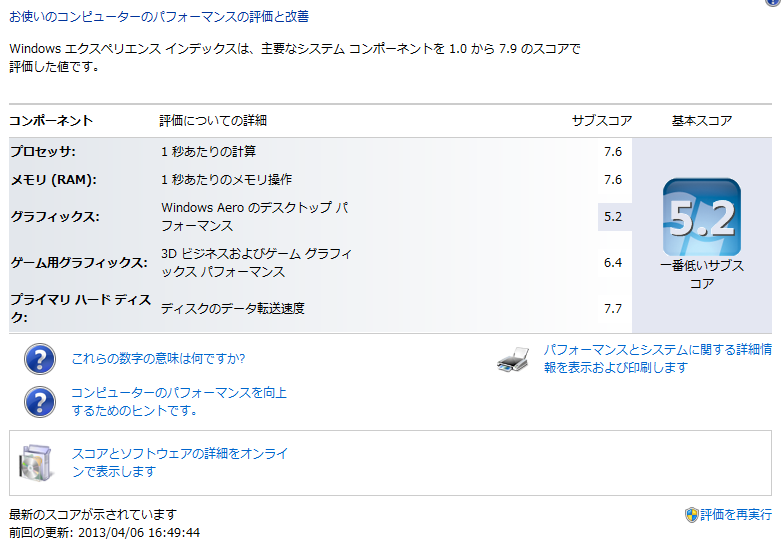Open スコアとソフトウェアの詳細をオンライン link

click(x=180, y=463)
